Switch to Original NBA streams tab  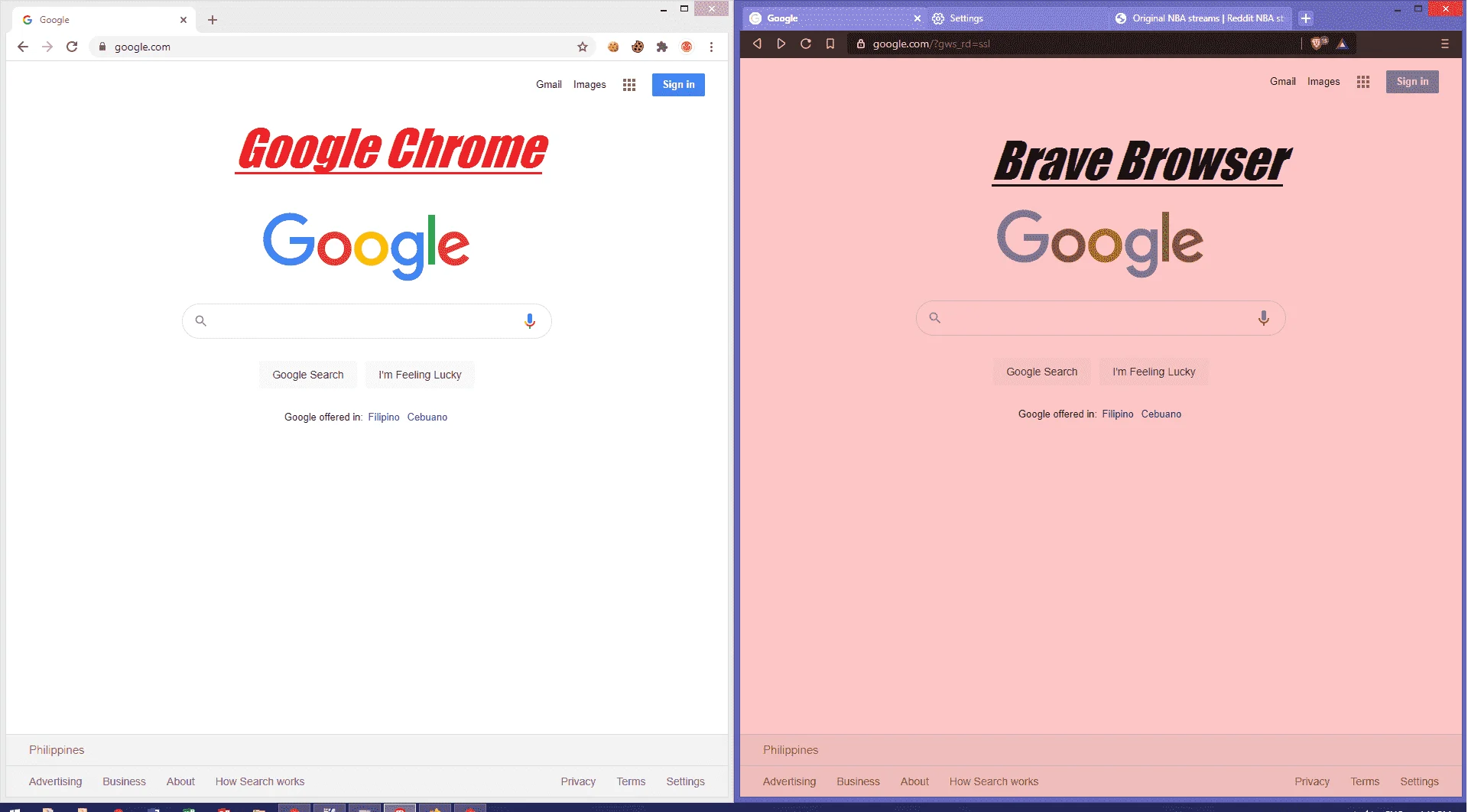click(x=1200, y=18)
